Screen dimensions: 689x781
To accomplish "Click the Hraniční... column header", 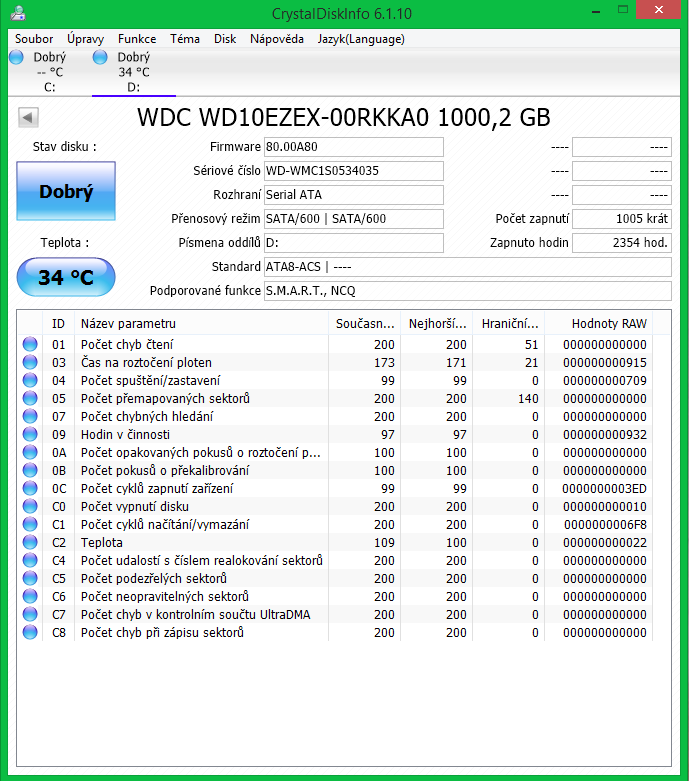I will coord(509,323).
